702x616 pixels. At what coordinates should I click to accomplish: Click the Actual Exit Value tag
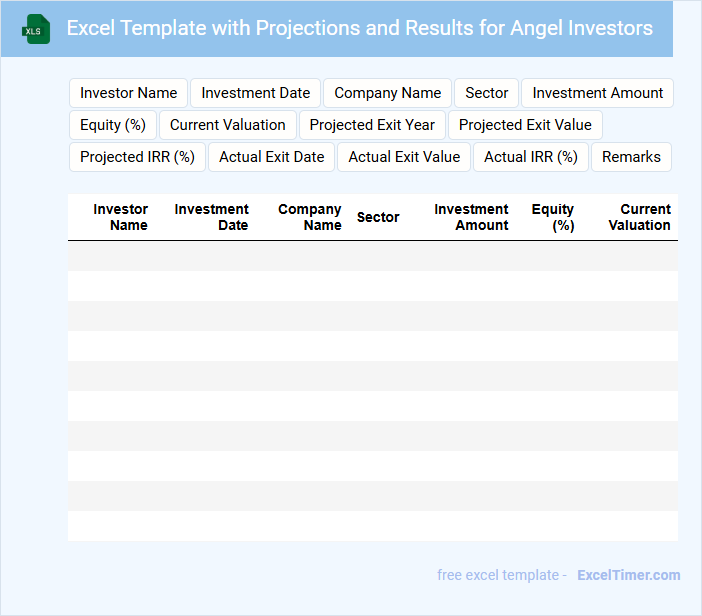pyautogui.click(x=404, y=157)
